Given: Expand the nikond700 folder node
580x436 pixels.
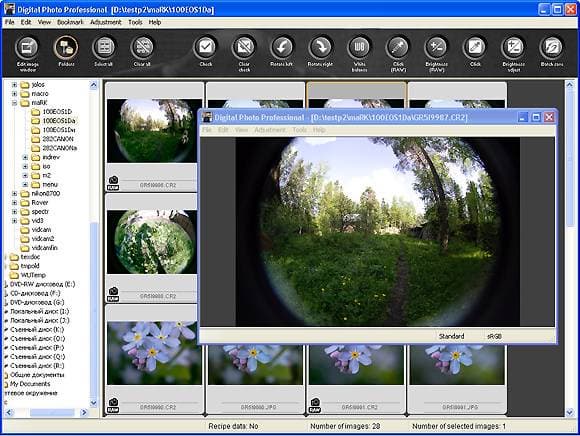Looking at the screenshot, I should click(x=14, y=193).
